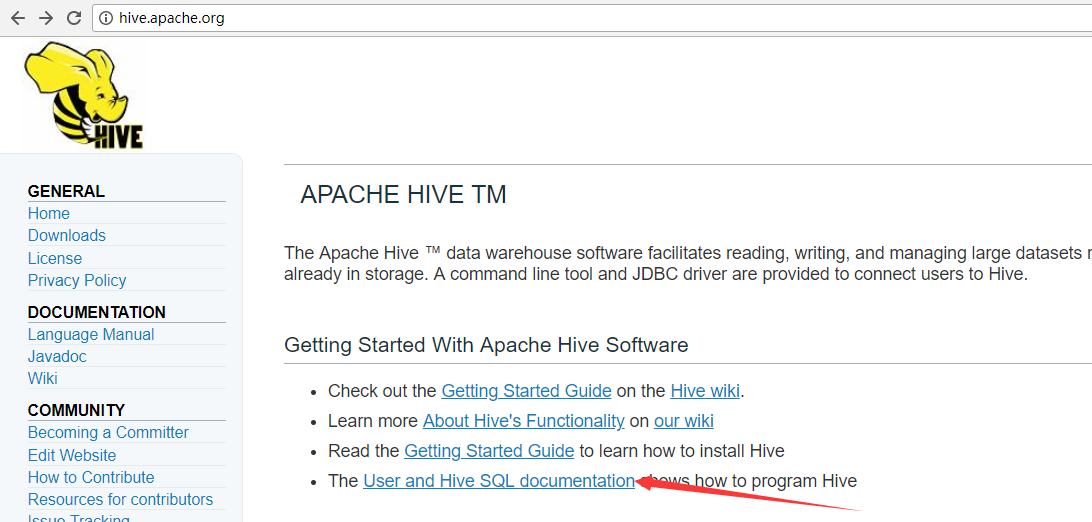Image resolution: width=1092 pixels, height=522 pixels.
Task: Open the site info icon in address bar
Action: click(x=106, y=18)
